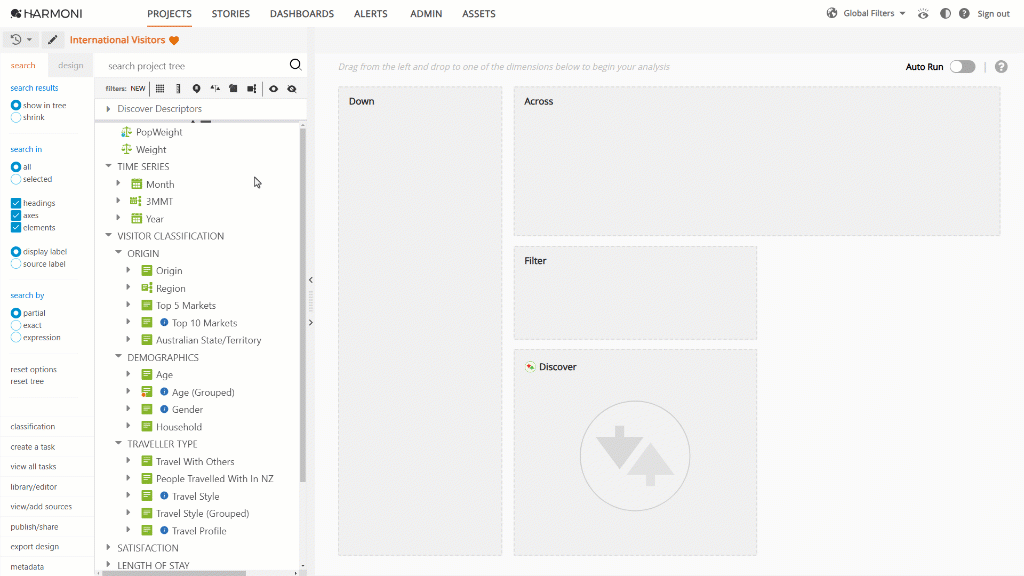
Task: Uncheck the axes checkbox
Action: coord(16,216)
